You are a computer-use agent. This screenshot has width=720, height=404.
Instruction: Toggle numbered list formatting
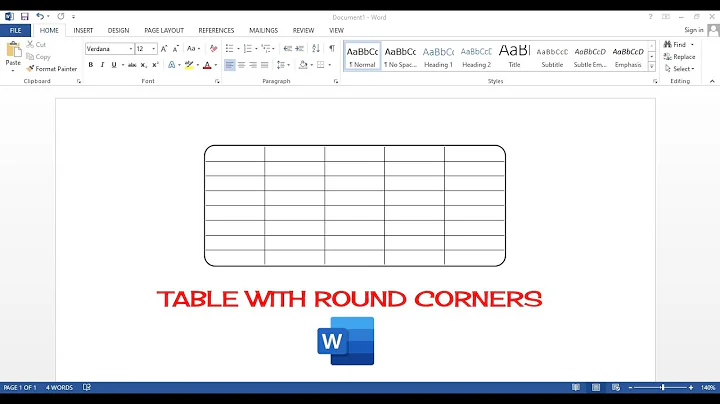pos(248,48)
